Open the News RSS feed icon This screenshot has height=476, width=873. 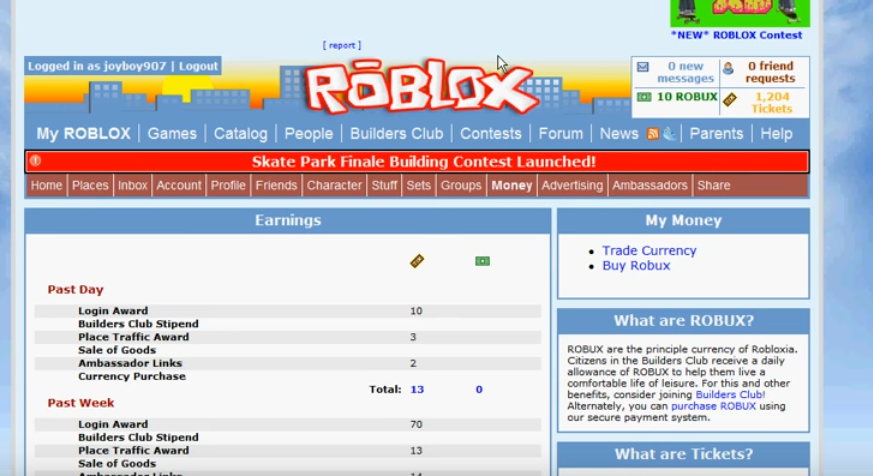pyautogui.click(x=653, y=134)
